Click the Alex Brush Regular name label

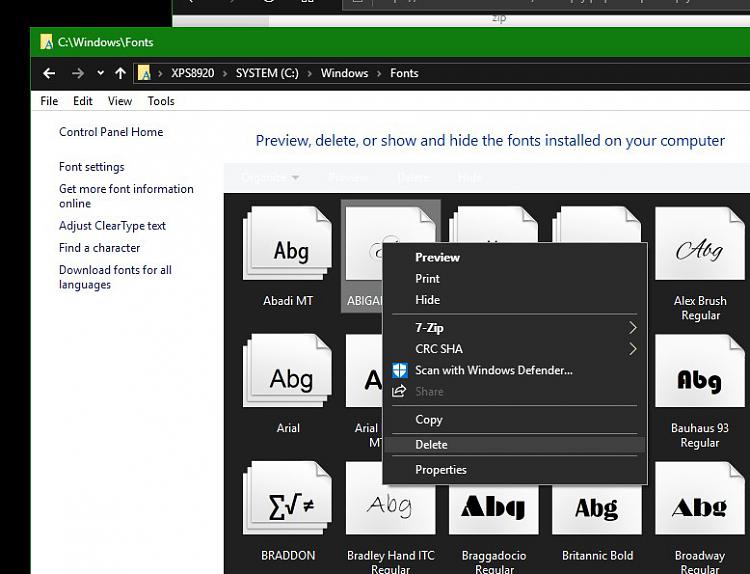pos(700,308)
